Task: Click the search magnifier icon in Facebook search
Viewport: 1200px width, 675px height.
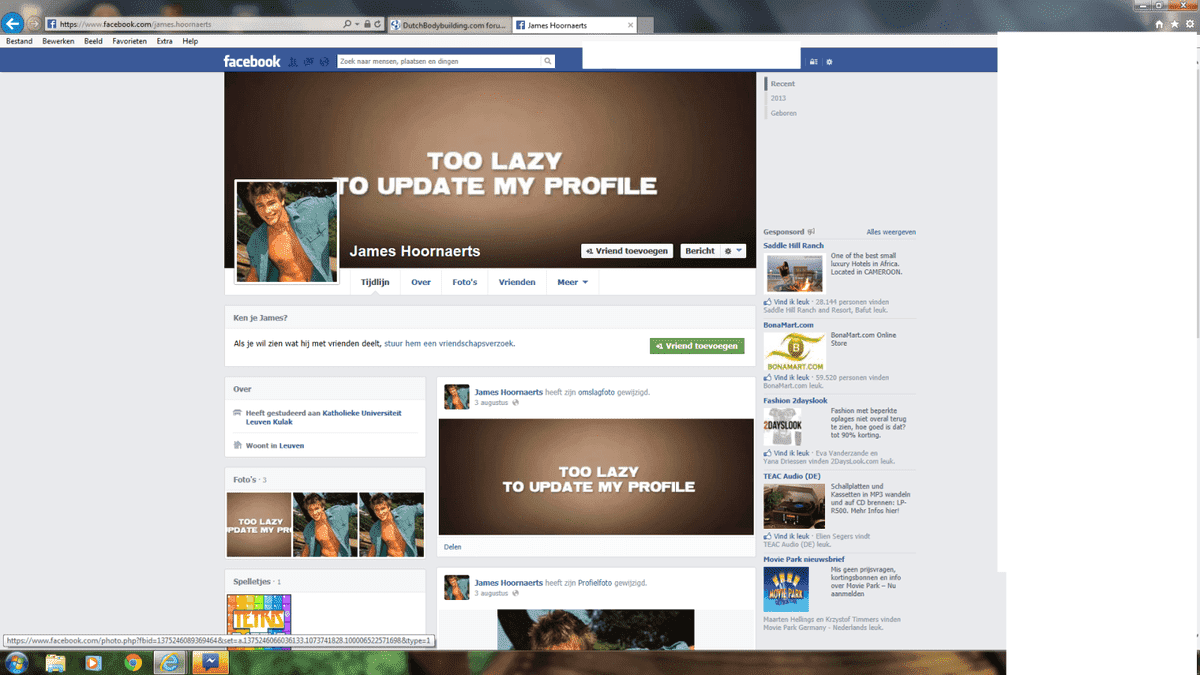Action: click(x=547, y=62)
